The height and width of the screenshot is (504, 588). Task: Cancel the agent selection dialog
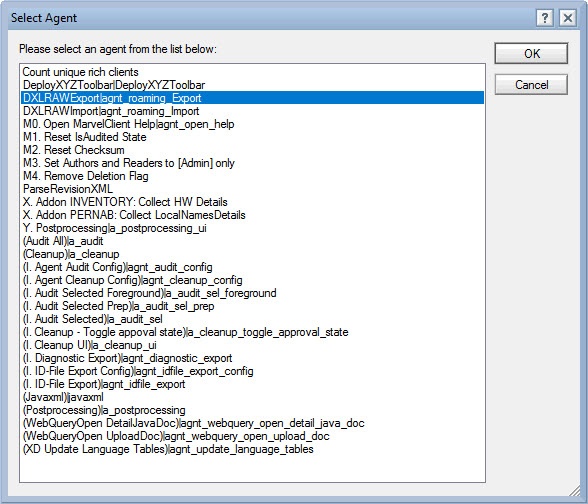coord(531,85)
